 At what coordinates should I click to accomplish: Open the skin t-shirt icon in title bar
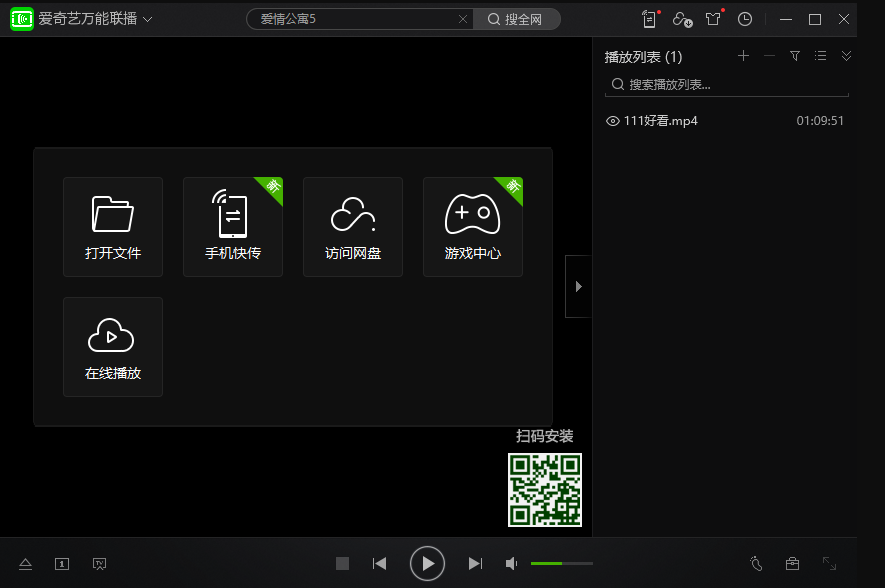[x=713, y=19]
